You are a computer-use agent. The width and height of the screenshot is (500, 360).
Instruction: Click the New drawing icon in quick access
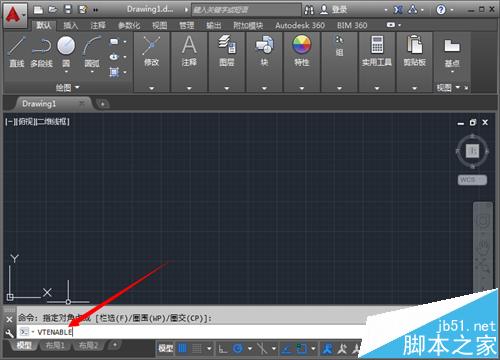coord(38,10)
